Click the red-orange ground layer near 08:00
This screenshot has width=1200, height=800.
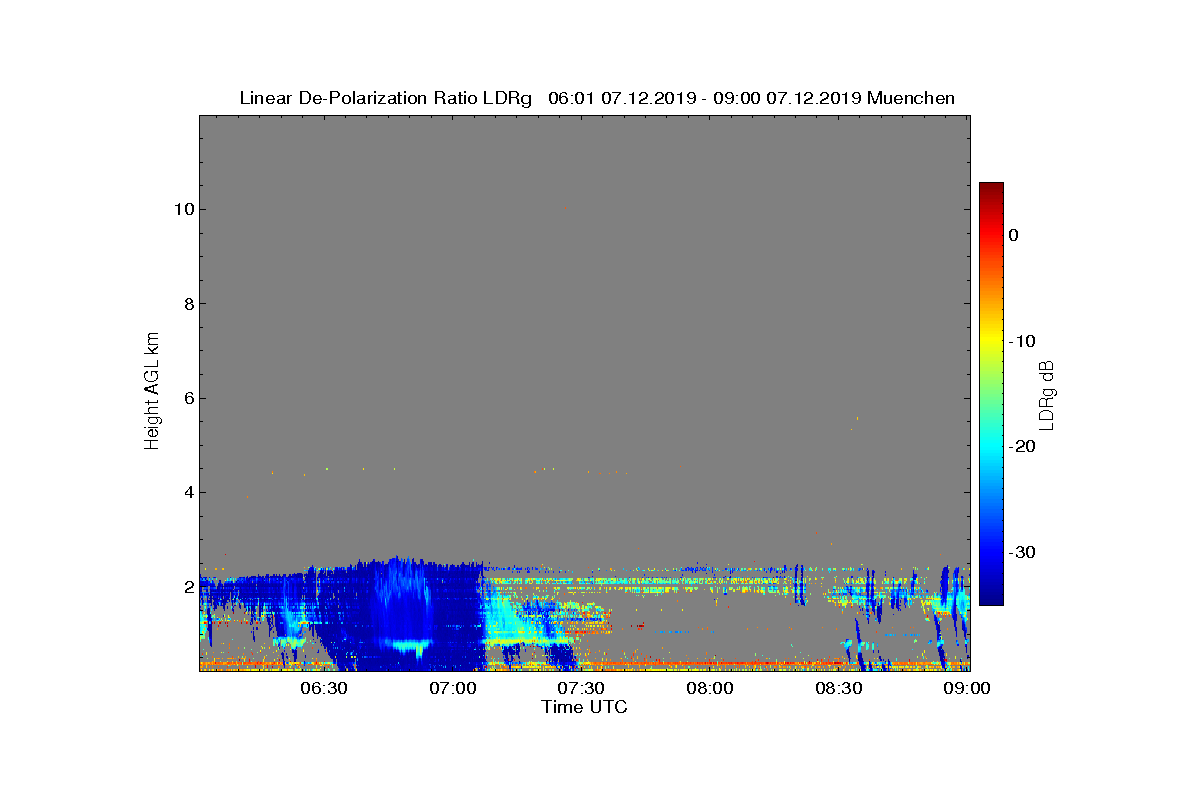(x=710, y=663)
